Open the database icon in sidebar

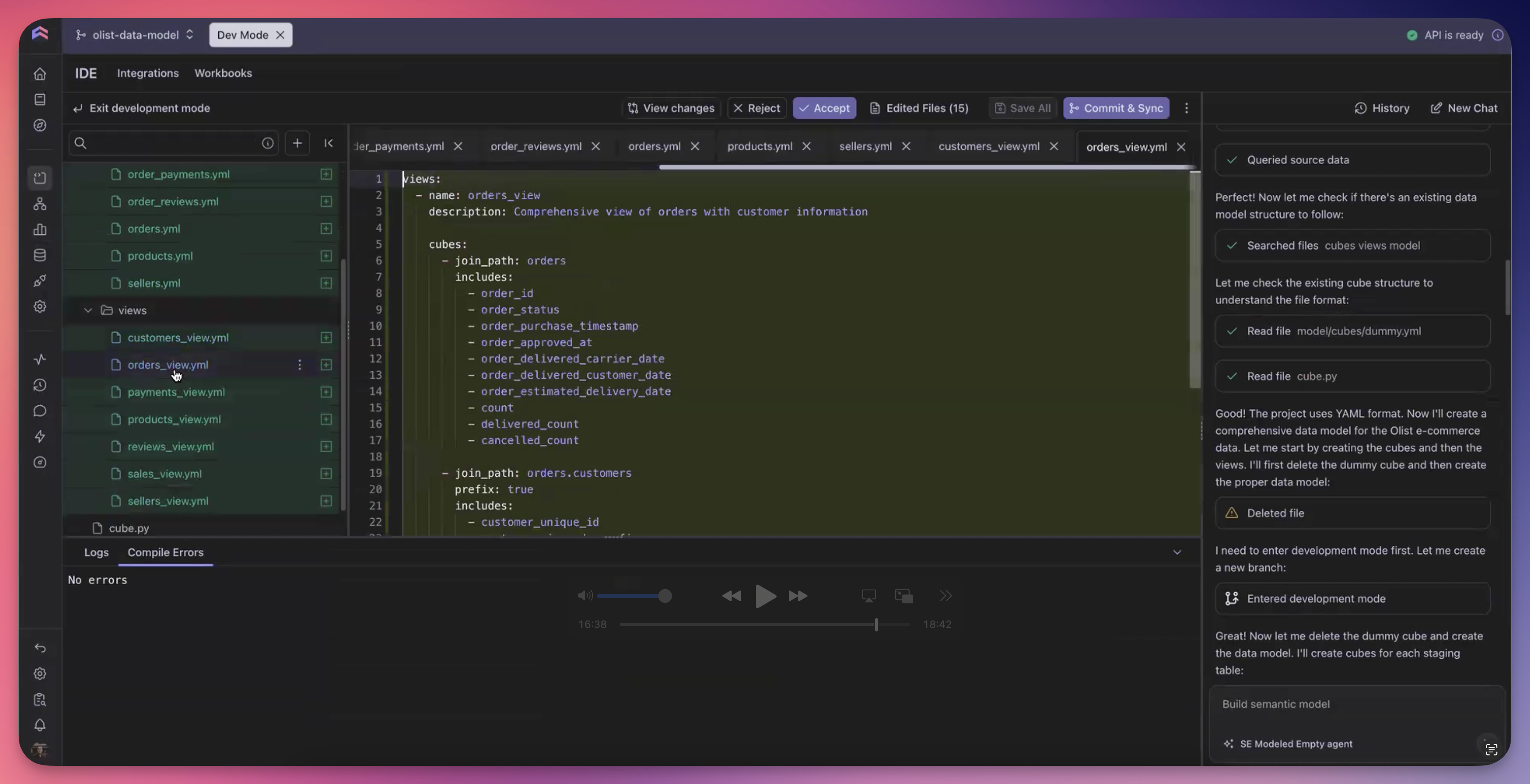pos(40,255)
